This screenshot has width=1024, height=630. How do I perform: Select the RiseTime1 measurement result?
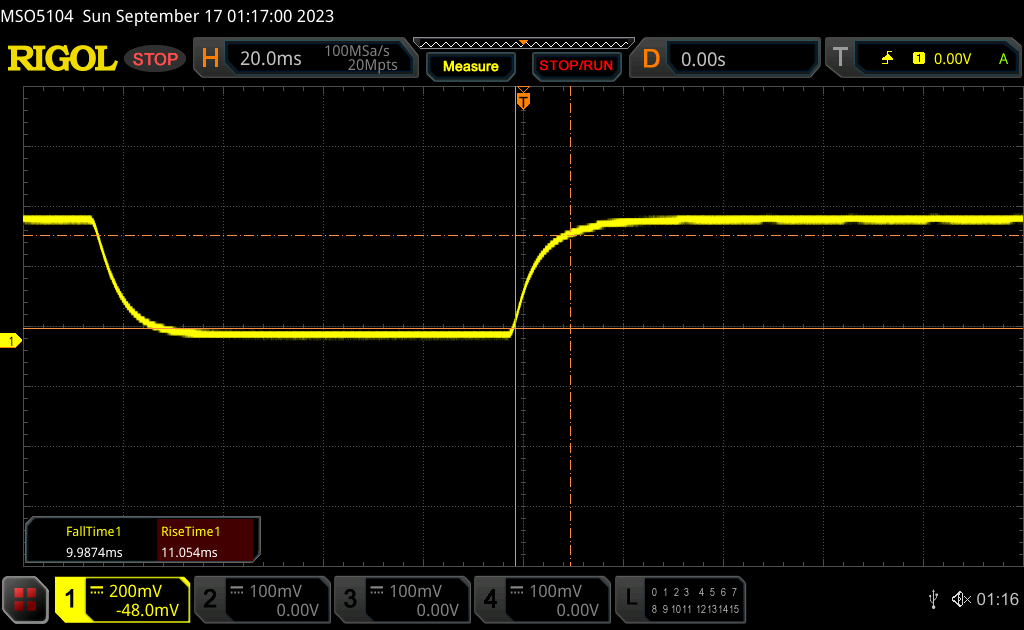tap(205, 542)
